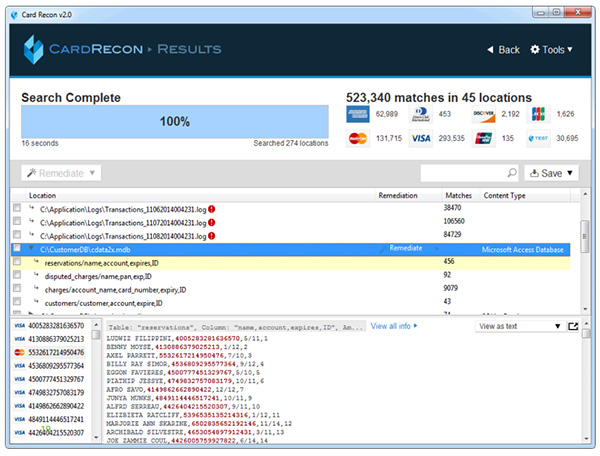Check box for disputed_charges table row
This screenshot has height=456, width=600.
pos(17,275)
